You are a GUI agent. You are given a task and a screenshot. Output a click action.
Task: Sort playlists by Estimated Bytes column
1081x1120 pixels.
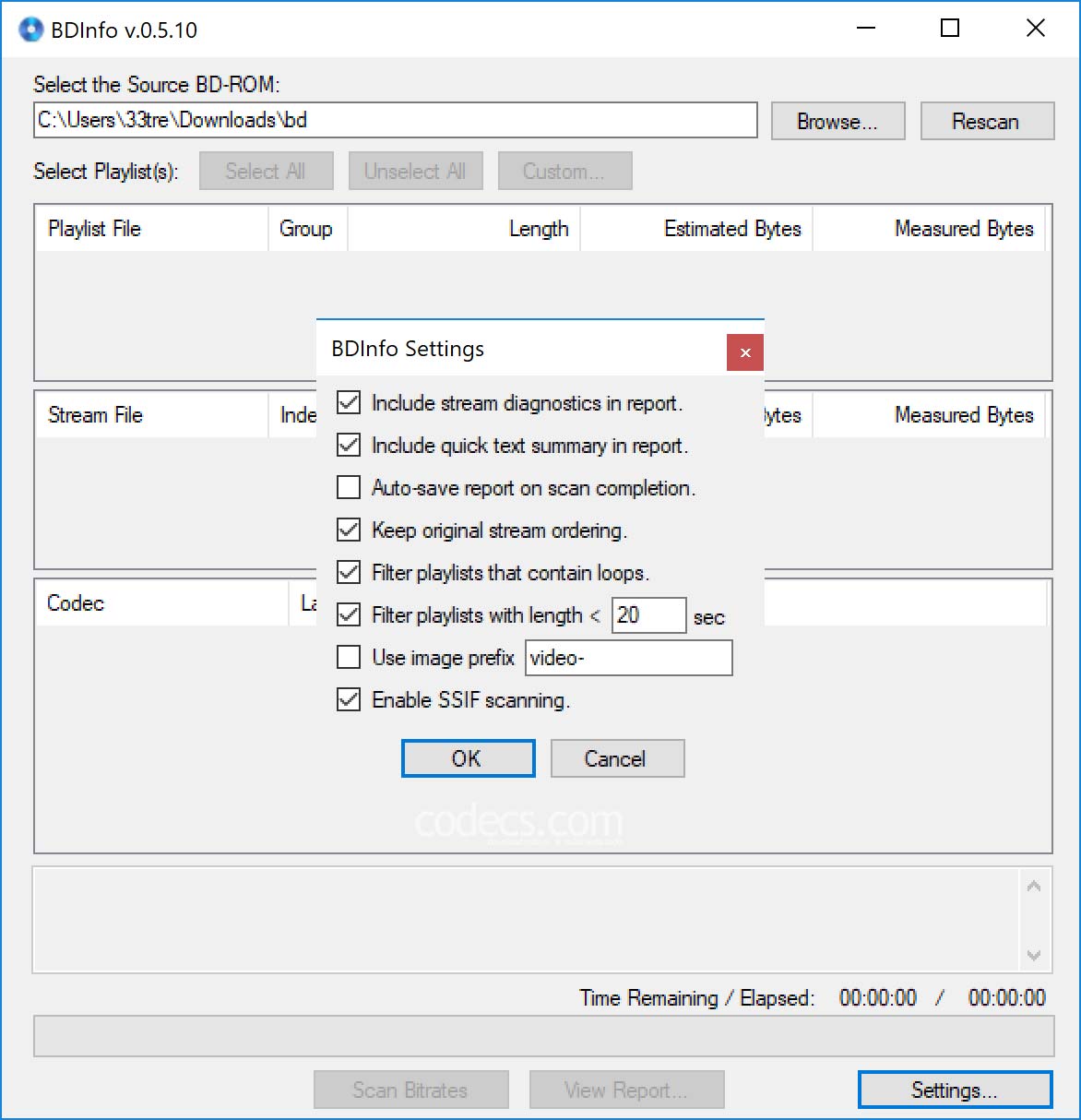coord(696,229)
